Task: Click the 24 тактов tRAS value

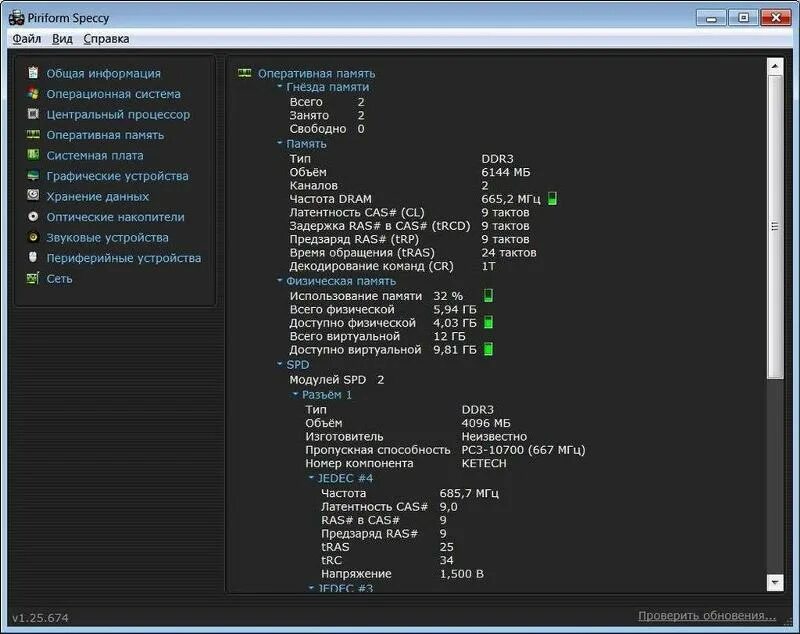Action: (x=509, y=252)
